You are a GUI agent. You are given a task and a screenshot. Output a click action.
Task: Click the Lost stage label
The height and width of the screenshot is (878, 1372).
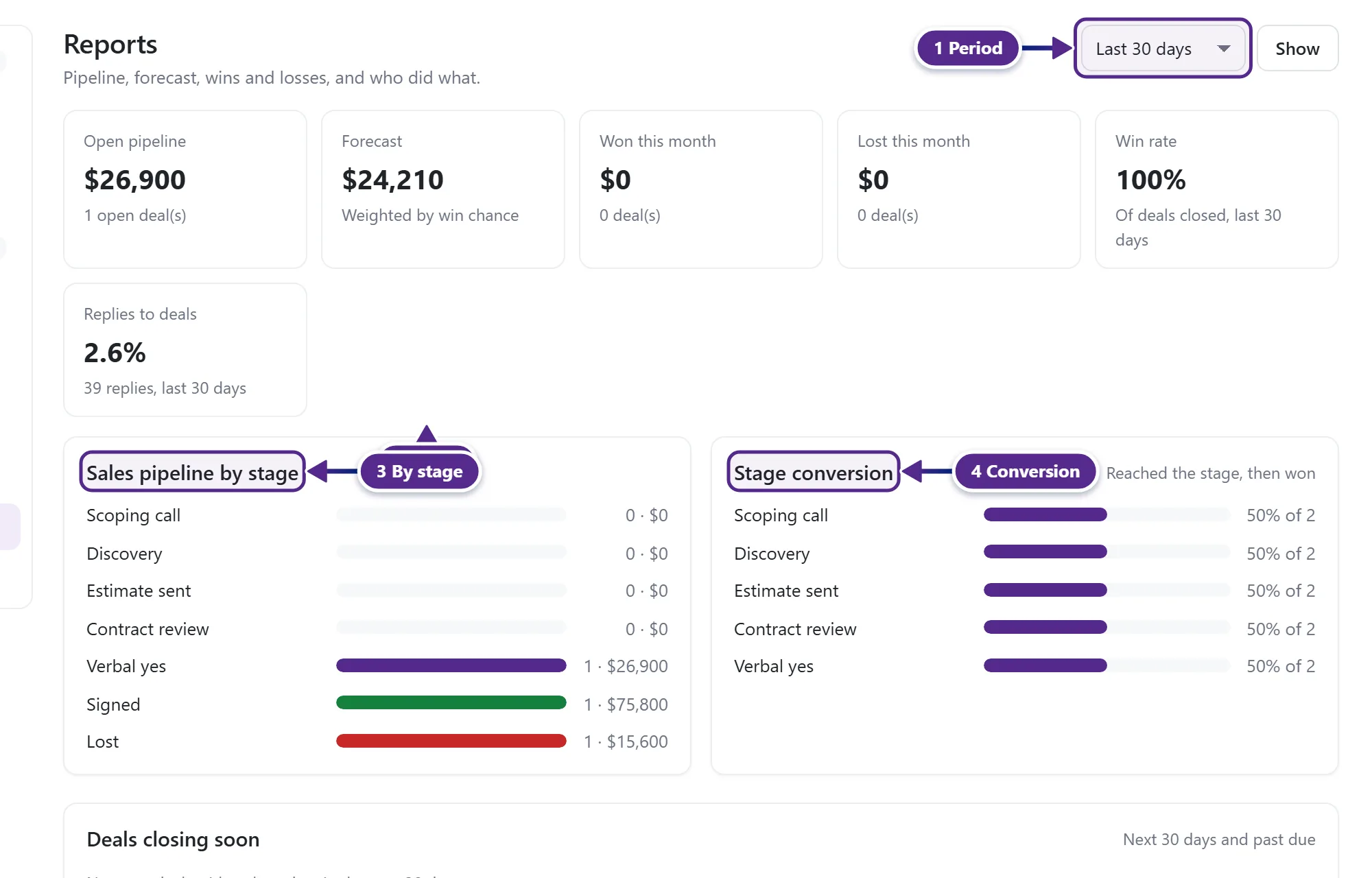coord(103,741)
